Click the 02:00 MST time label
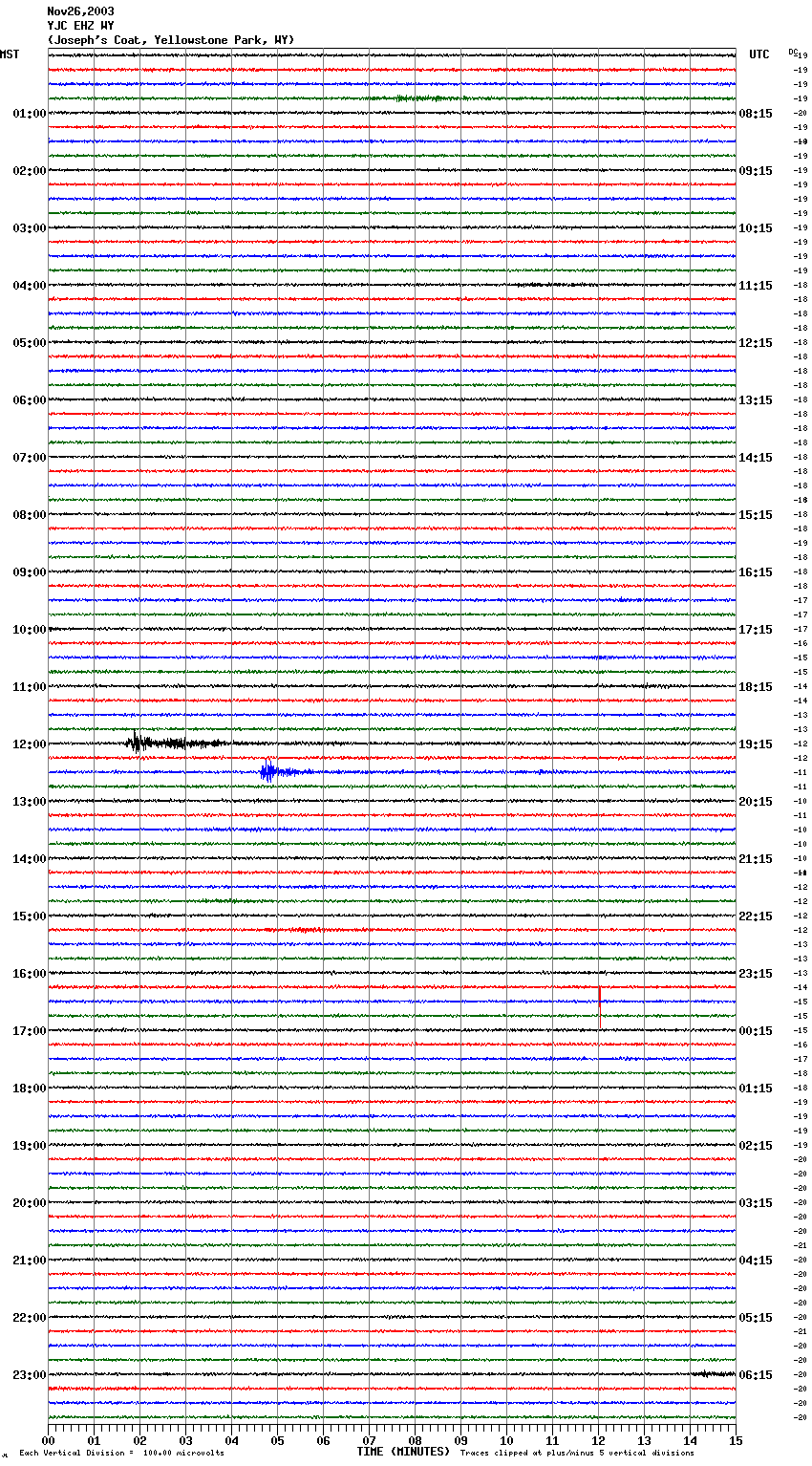This screenshot has width=812, height=1466. [x=30, y=171]
